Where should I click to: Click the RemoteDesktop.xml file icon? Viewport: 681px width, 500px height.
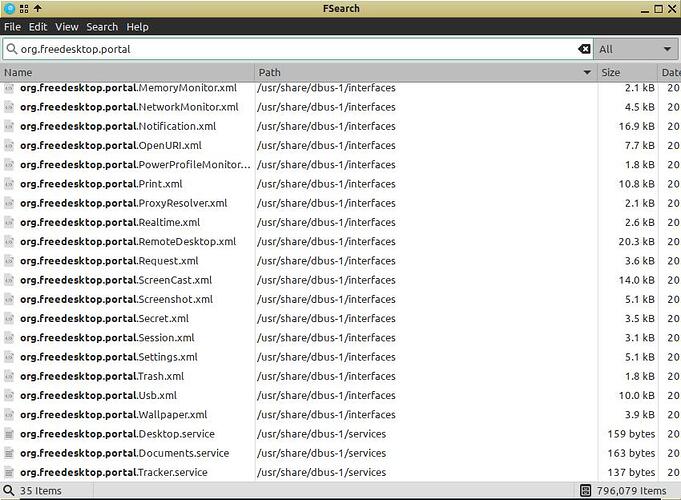(9, 242)
